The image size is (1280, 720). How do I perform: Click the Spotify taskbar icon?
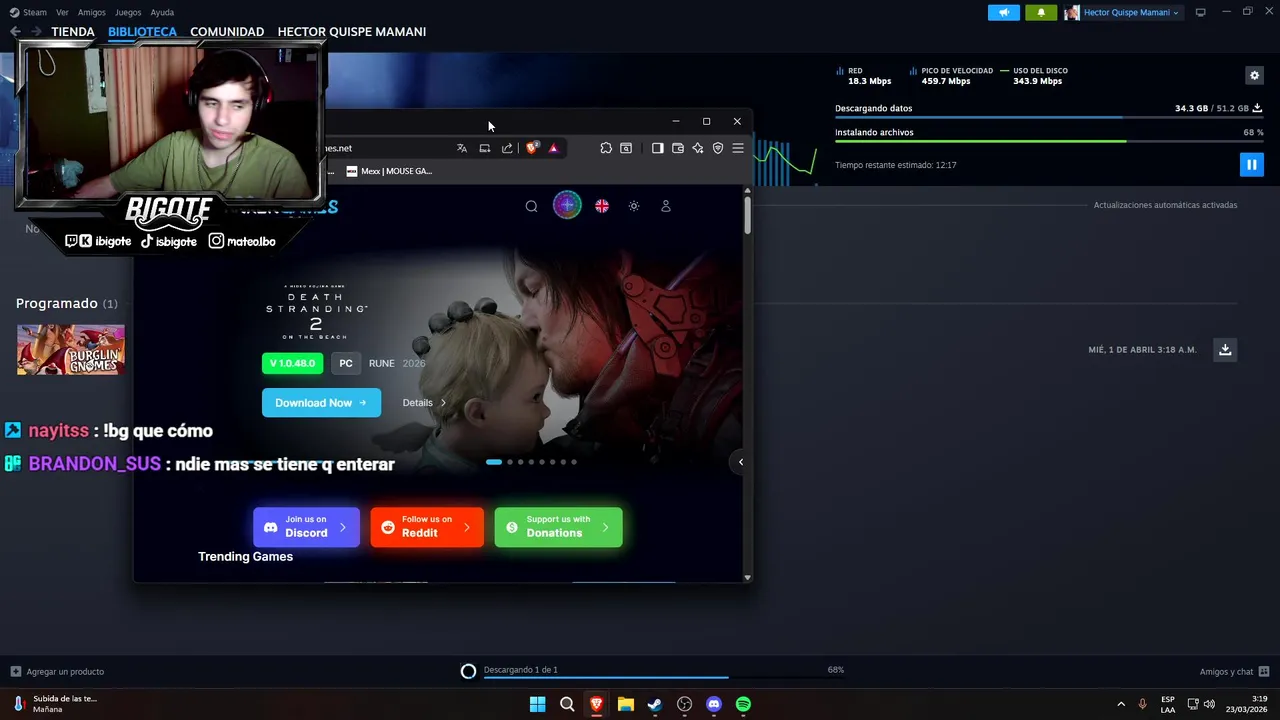[x=743, y=704]
